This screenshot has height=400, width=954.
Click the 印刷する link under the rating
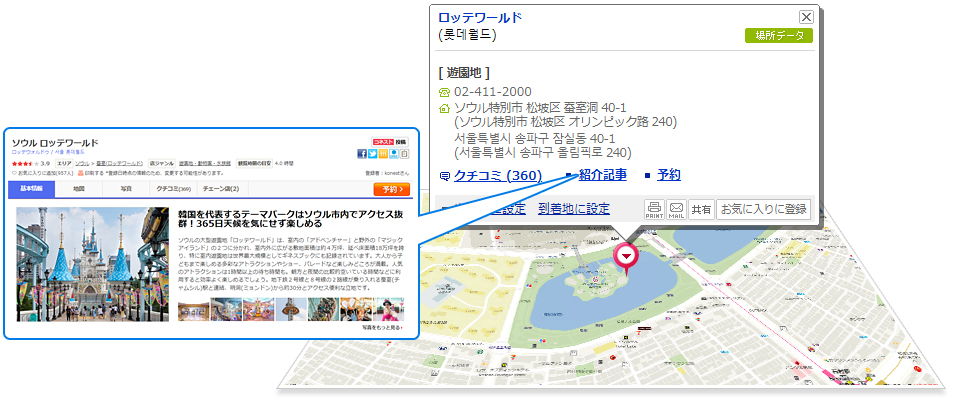tap(89, 173)
